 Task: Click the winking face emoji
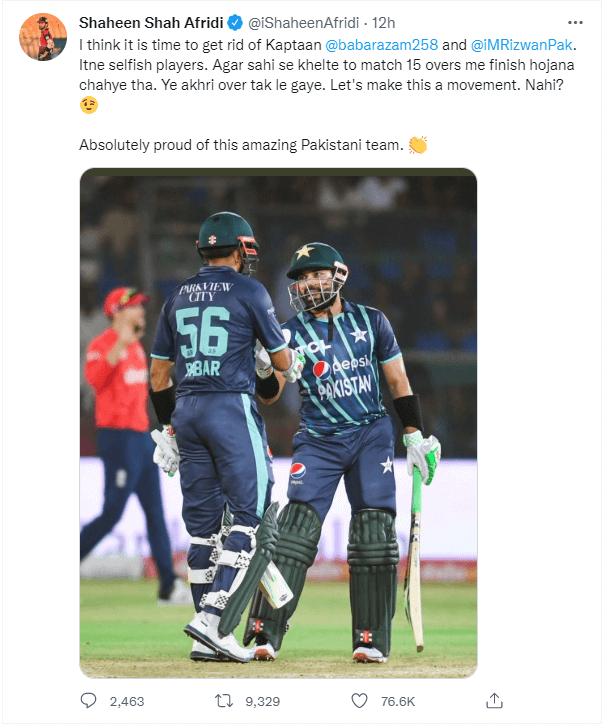89,105
